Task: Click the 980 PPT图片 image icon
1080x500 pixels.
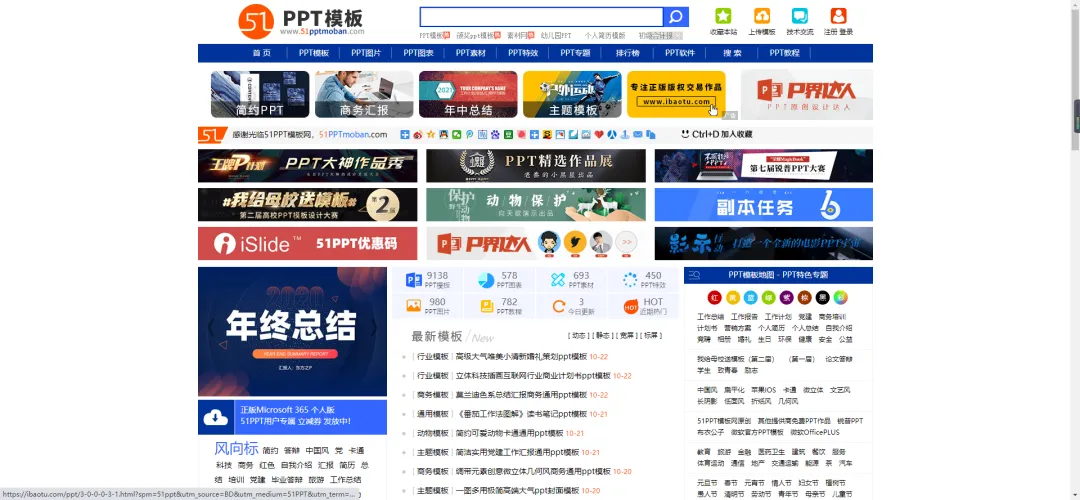Action: pyautogui.click(x=413, y=306)
